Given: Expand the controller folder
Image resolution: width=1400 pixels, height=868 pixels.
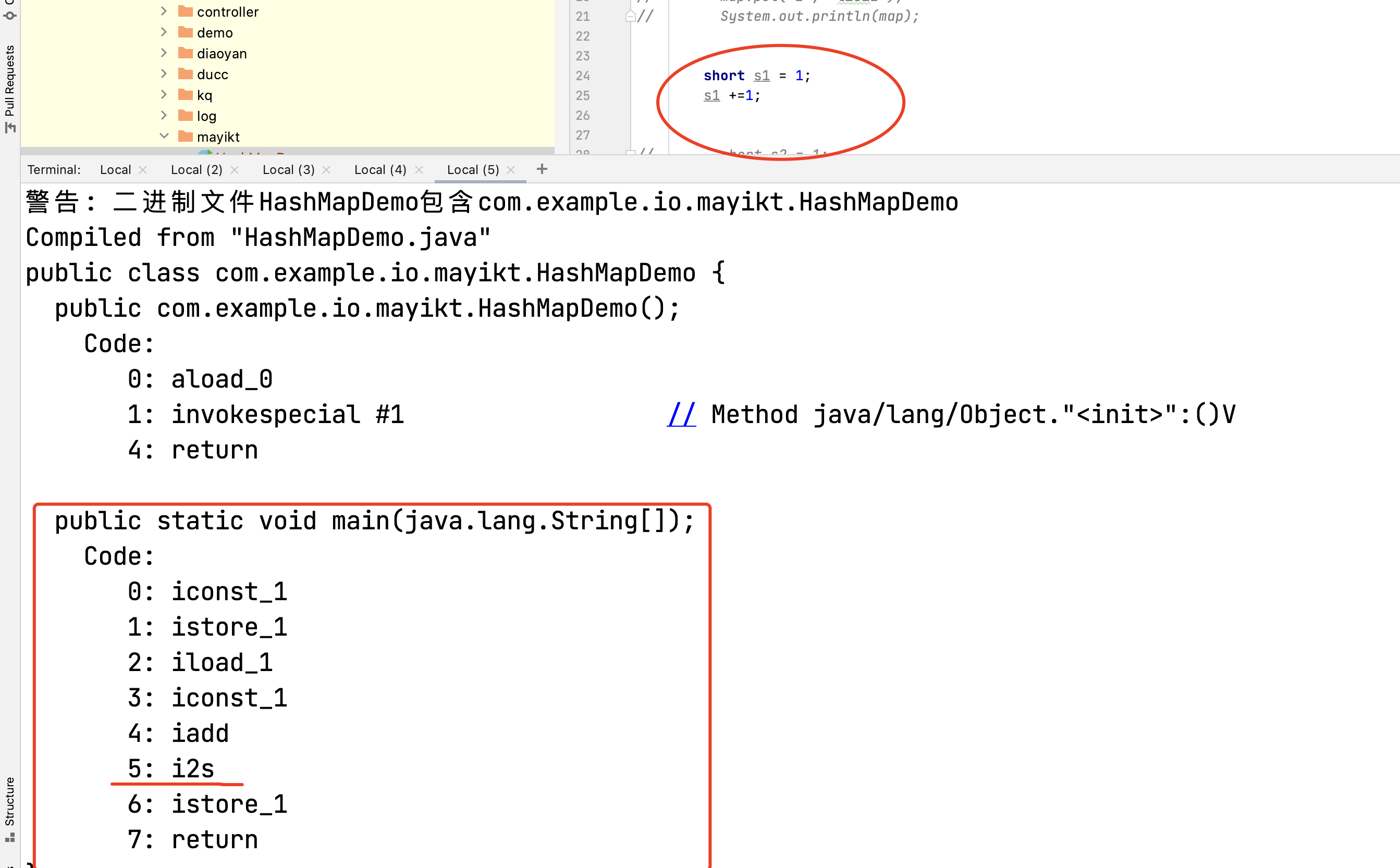Looking at the screenshot, I should (x=164, y=11).
